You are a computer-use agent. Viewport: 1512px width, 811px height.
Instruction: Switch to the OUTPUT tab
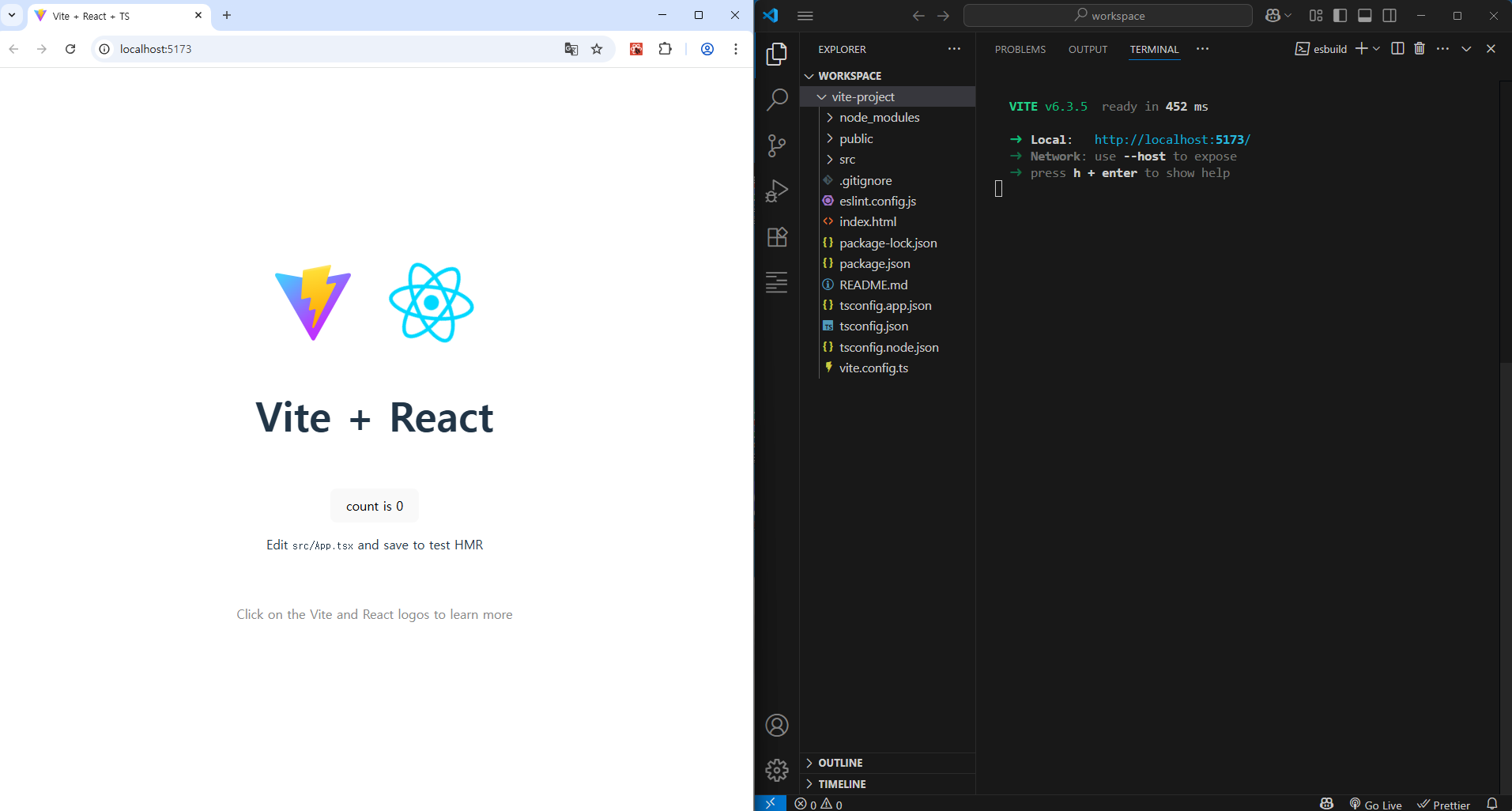1088,49
